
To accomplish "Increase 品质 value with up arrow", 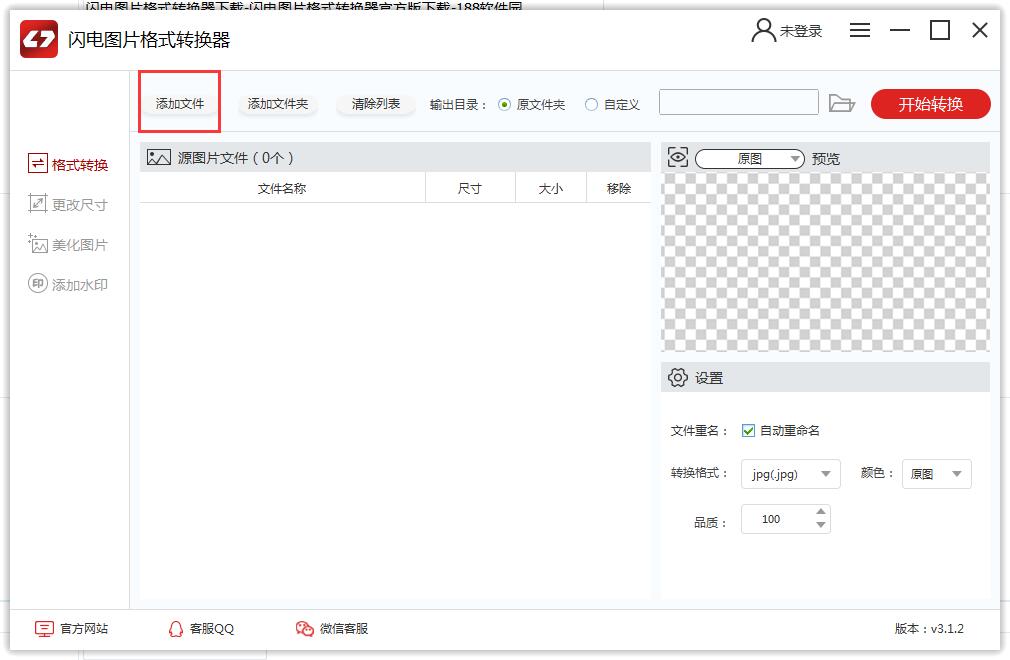I will [x=821, y=513].
